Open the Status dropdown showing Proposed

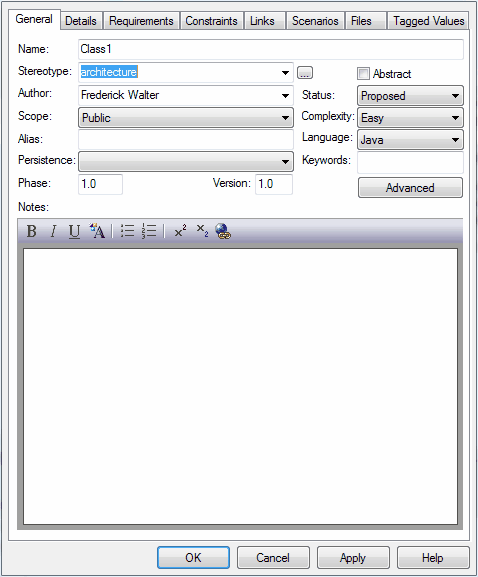point(410,96)
